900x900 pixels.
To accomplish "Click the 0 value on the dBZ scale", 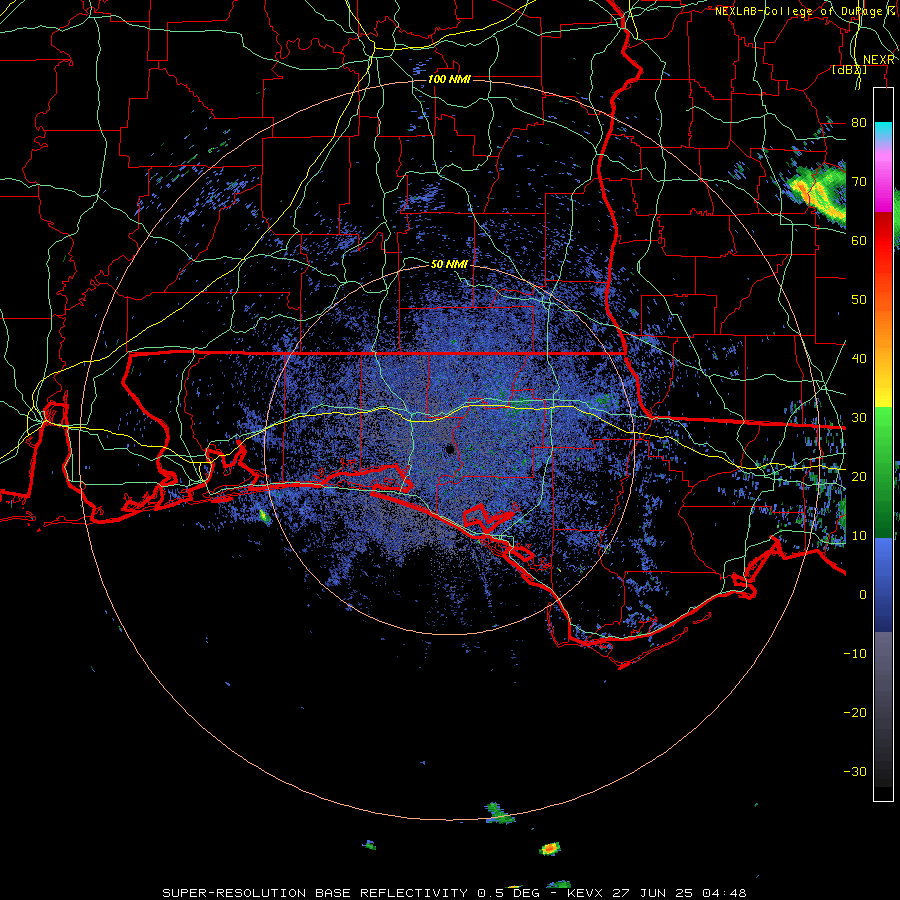I will coord(863,595).
